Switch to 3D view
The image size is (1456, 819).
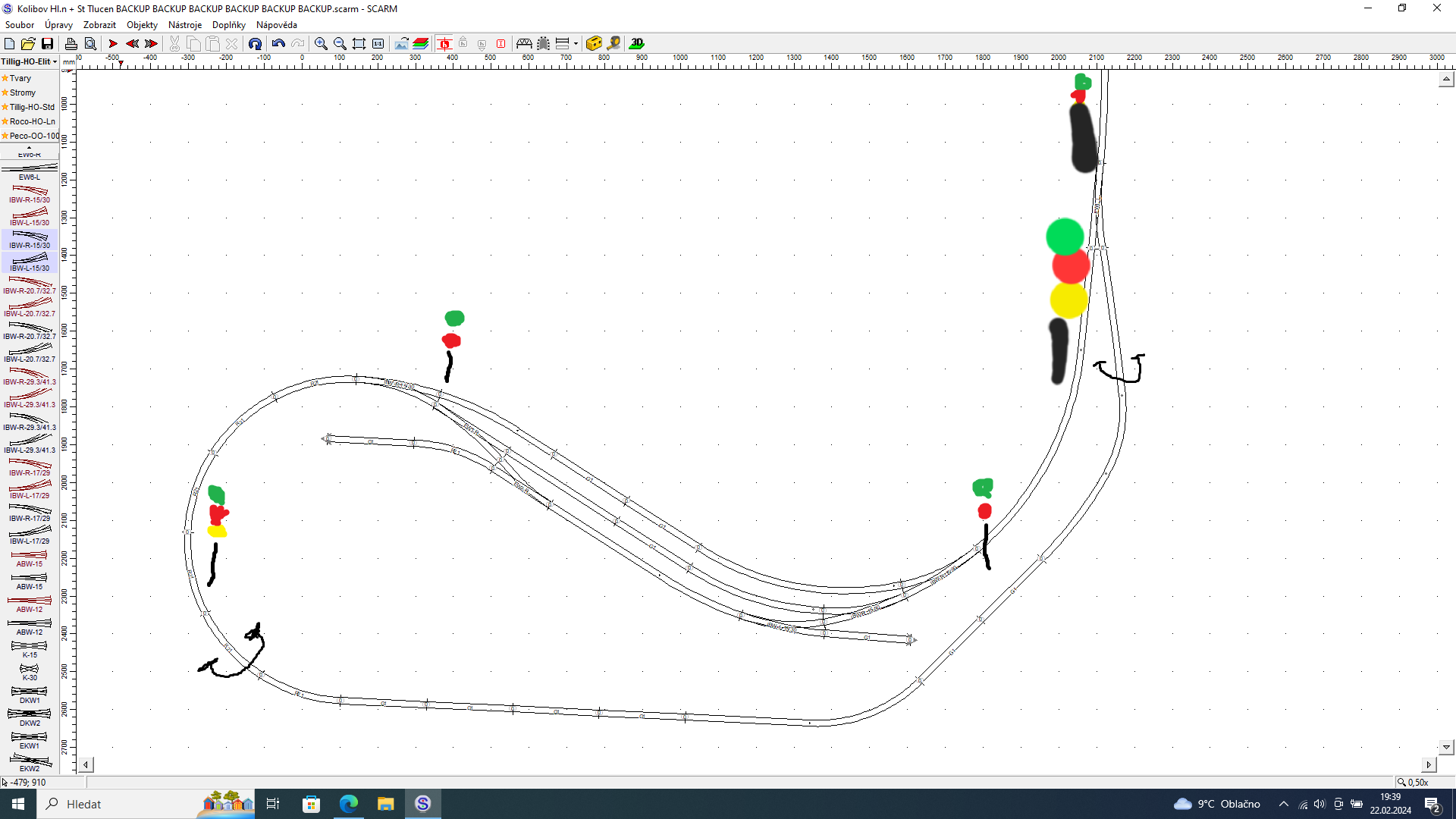637,44
